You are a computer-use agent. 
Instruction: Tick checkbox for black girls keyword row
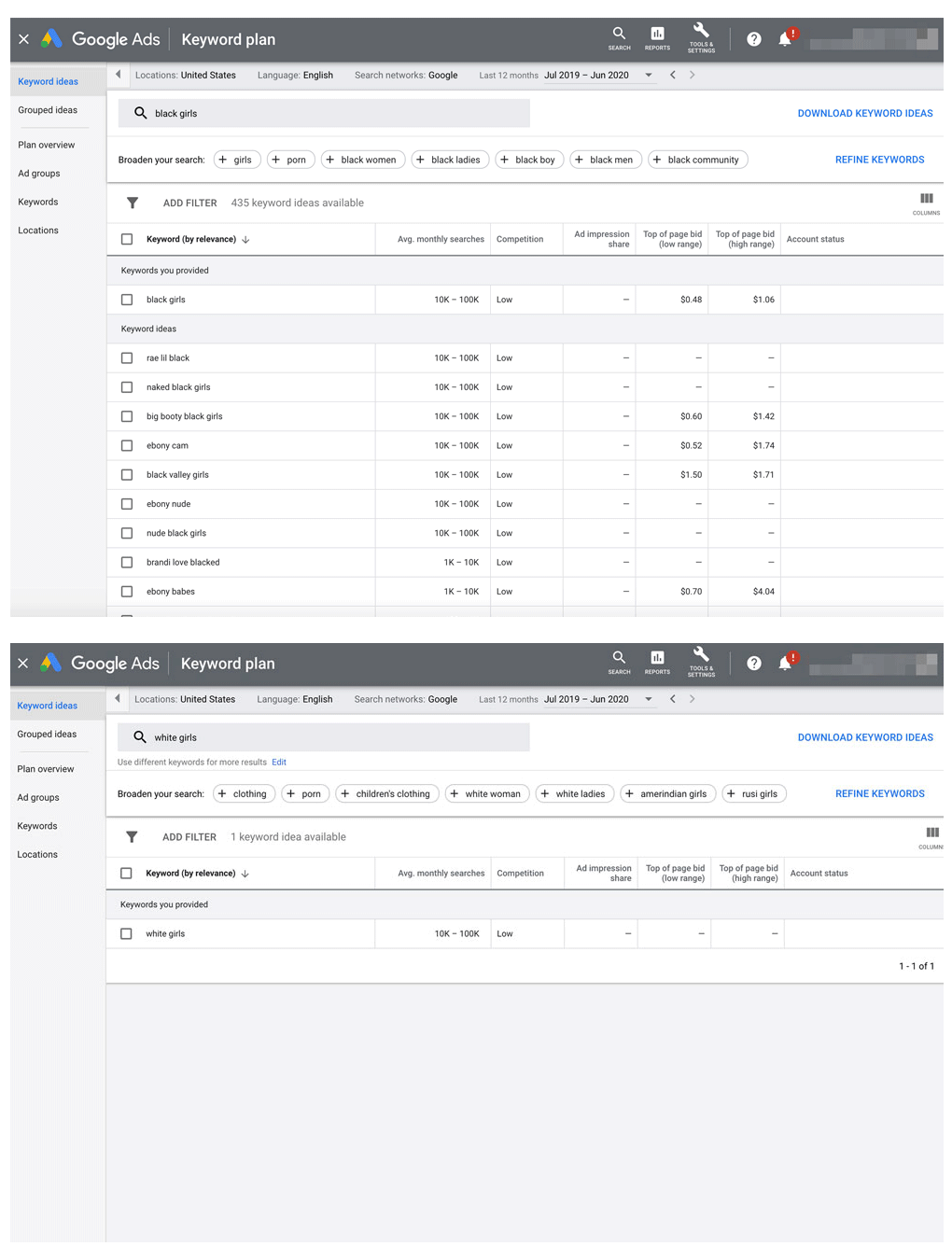point(127,300)
